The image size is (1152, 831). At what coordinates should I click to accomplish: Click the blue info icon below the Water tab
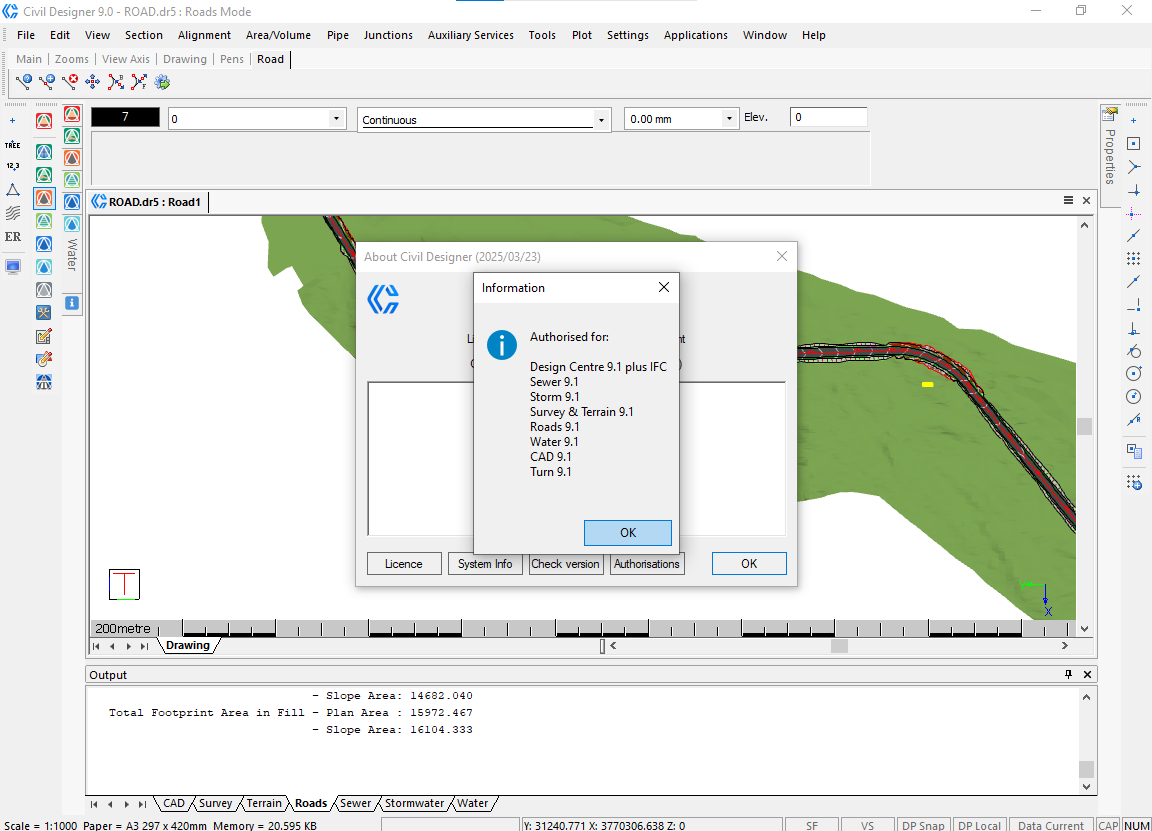click(71, 303)
